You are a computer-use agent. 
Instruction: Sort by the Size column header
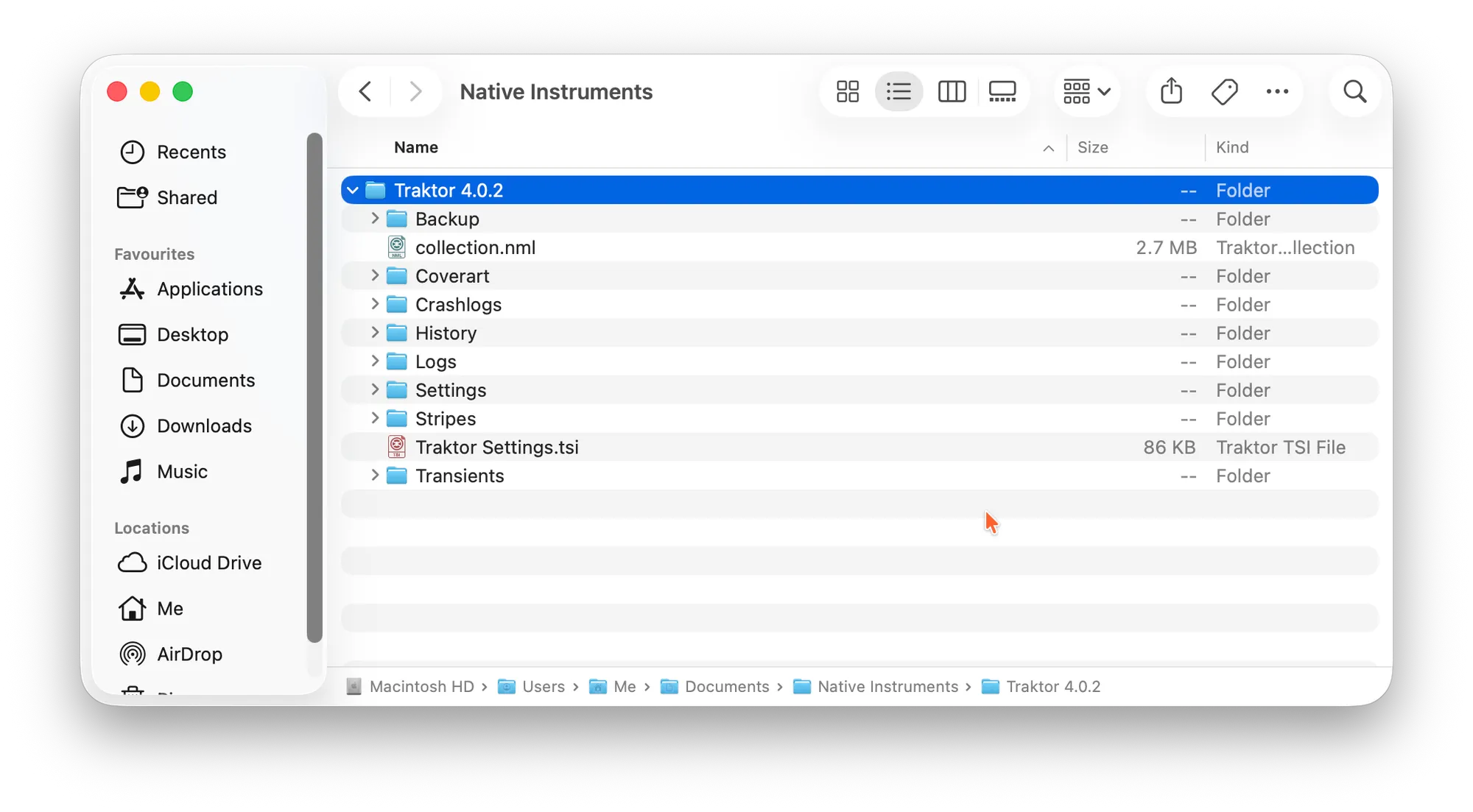(x=1092, y=147)
